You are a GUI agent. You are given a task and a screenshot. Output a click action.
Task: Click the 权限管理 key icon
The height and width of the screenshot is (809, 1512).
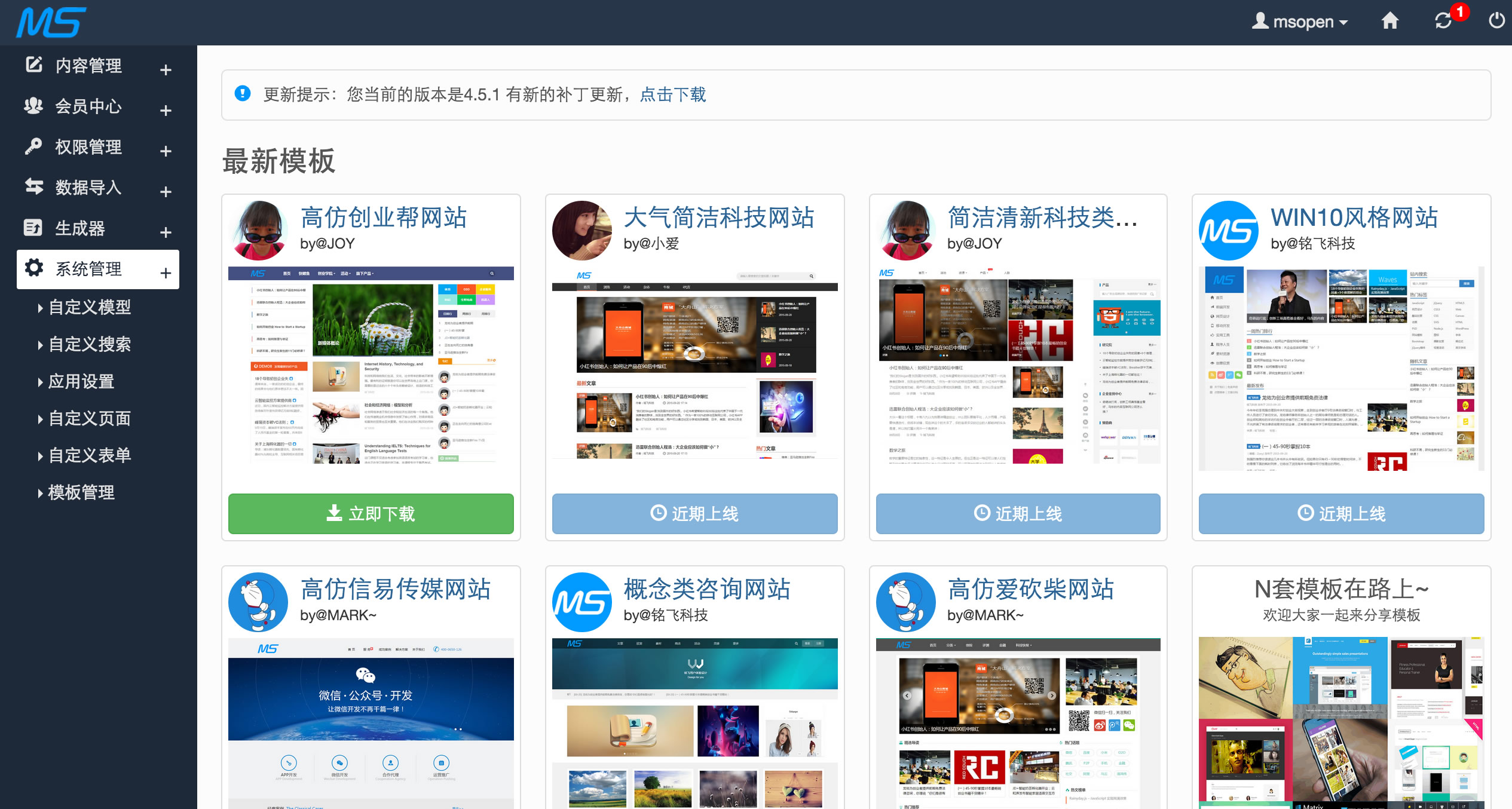(33, 146)
